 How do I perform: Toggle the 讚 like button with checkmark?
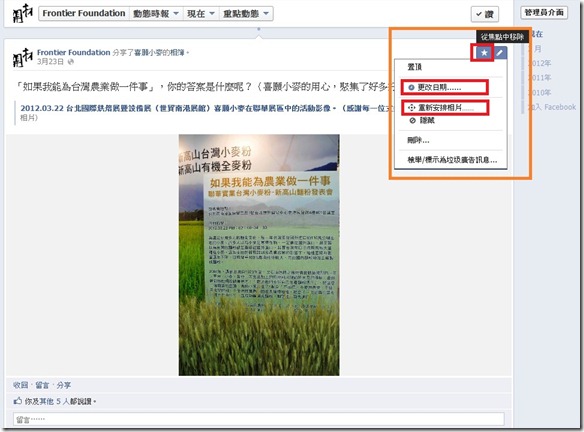click(485, 15)
